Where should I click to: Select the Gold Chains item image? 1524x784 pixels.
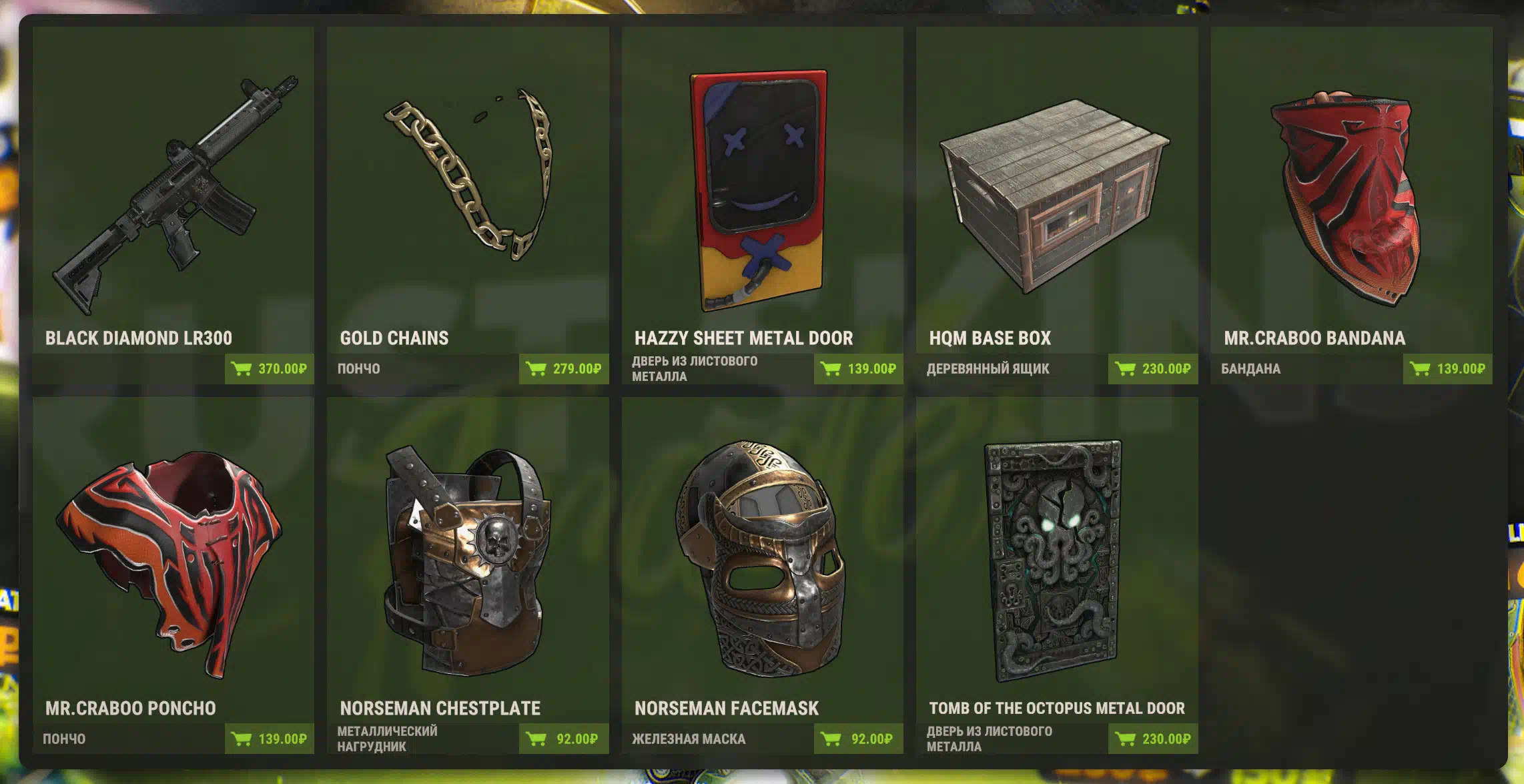[x=468, y=173]
